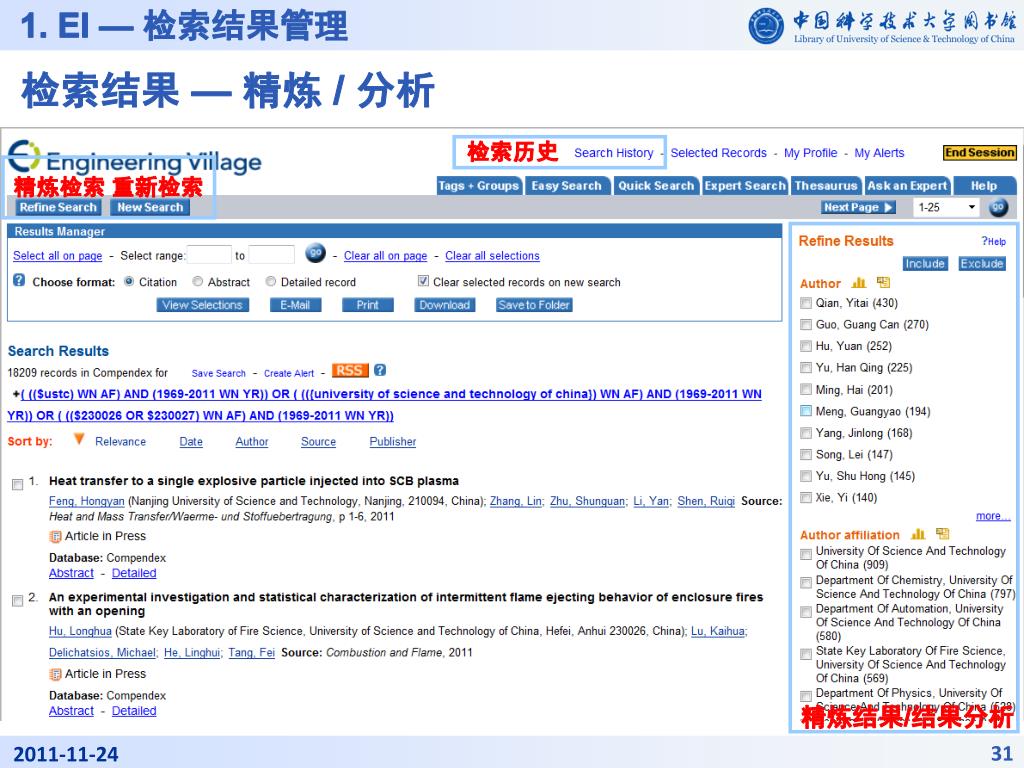Click the Select all on page link
1024x768 pixels.
click(x=57, y=256)
